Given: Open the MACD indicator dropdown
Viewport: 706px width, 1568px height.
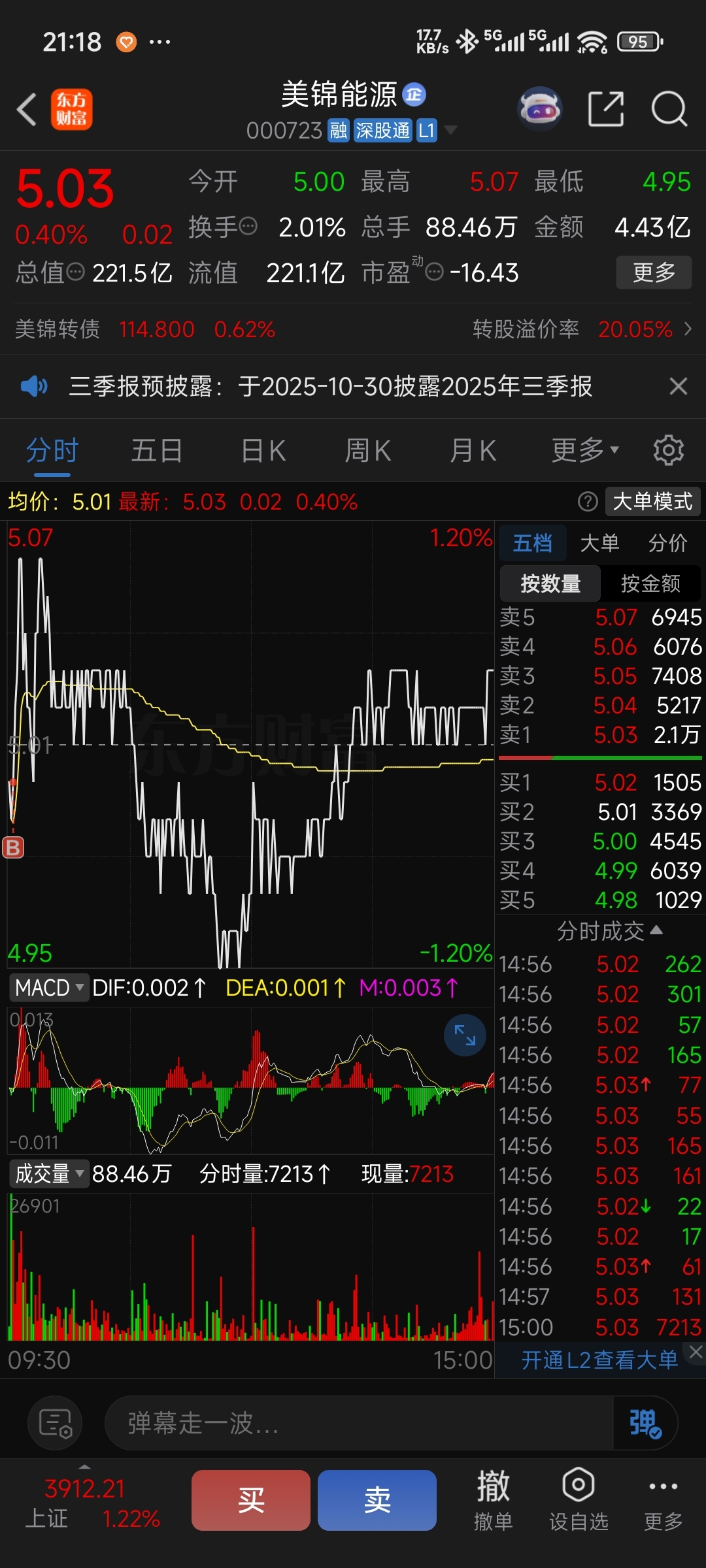Looking at the screenshot, I should pyautogui.click(x=49, y=987).
